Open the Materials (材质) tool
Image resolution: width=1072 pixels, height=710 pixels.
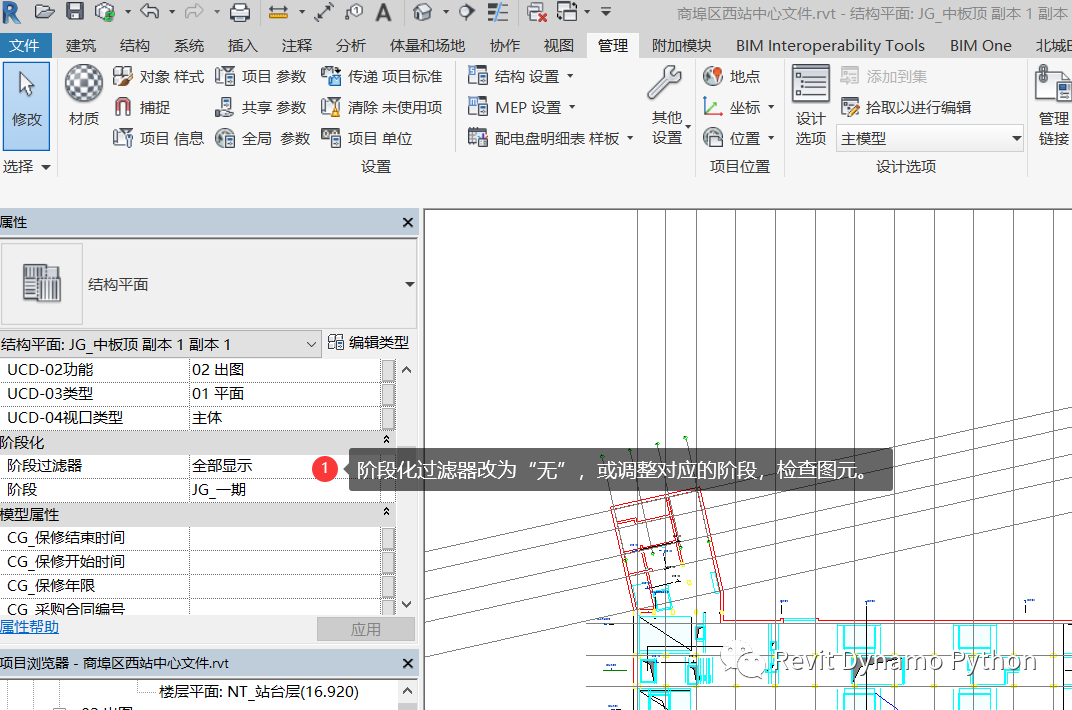click(83, 96)
